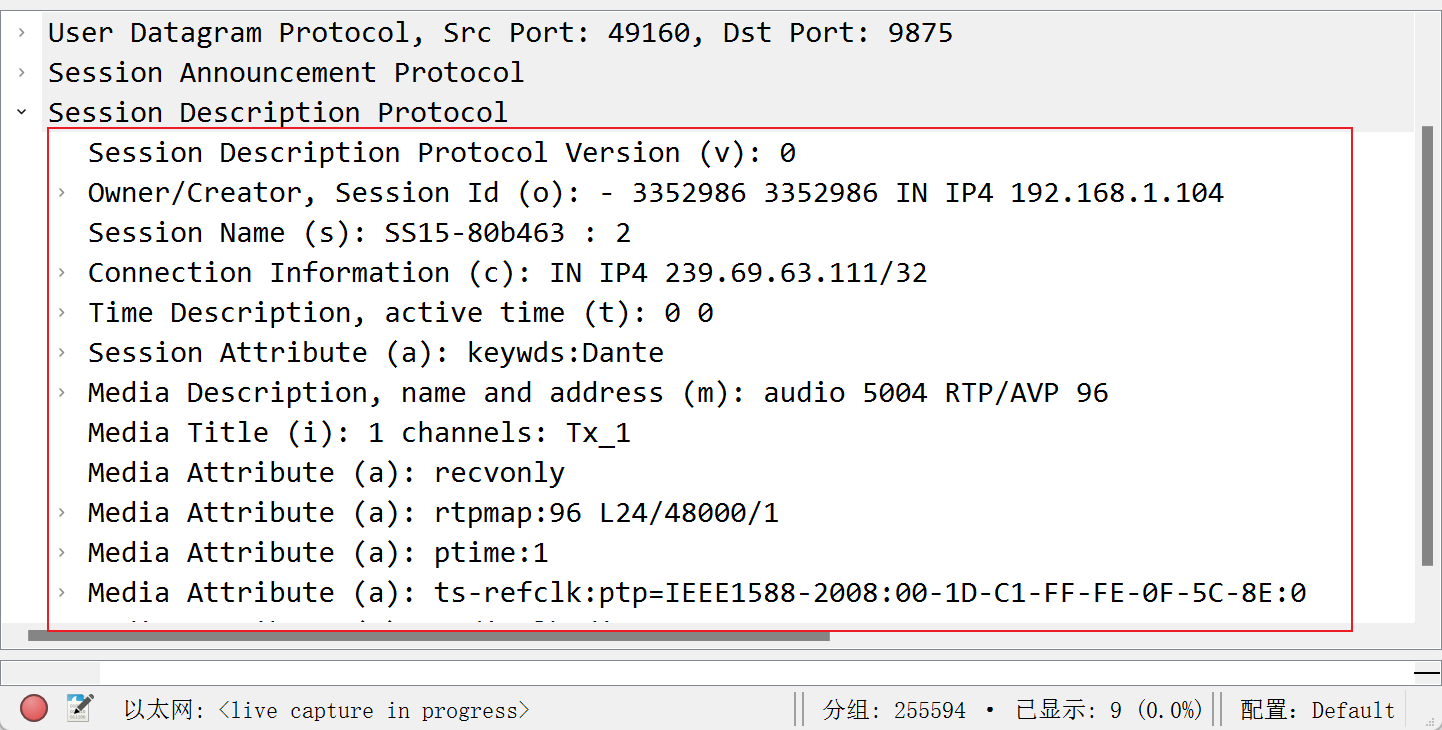Expand the Session Announcement Protocol section
1442x730 pixels.
click(x=21, y=73)
